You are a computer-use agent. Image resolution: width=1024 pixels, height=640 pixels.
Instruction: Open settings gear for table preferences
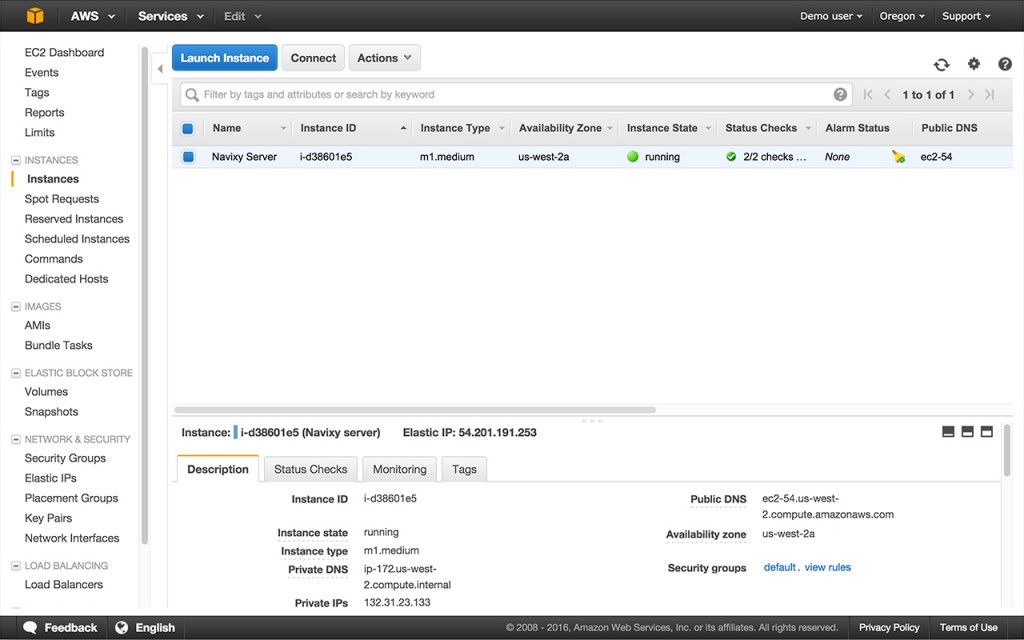point(974,63)
